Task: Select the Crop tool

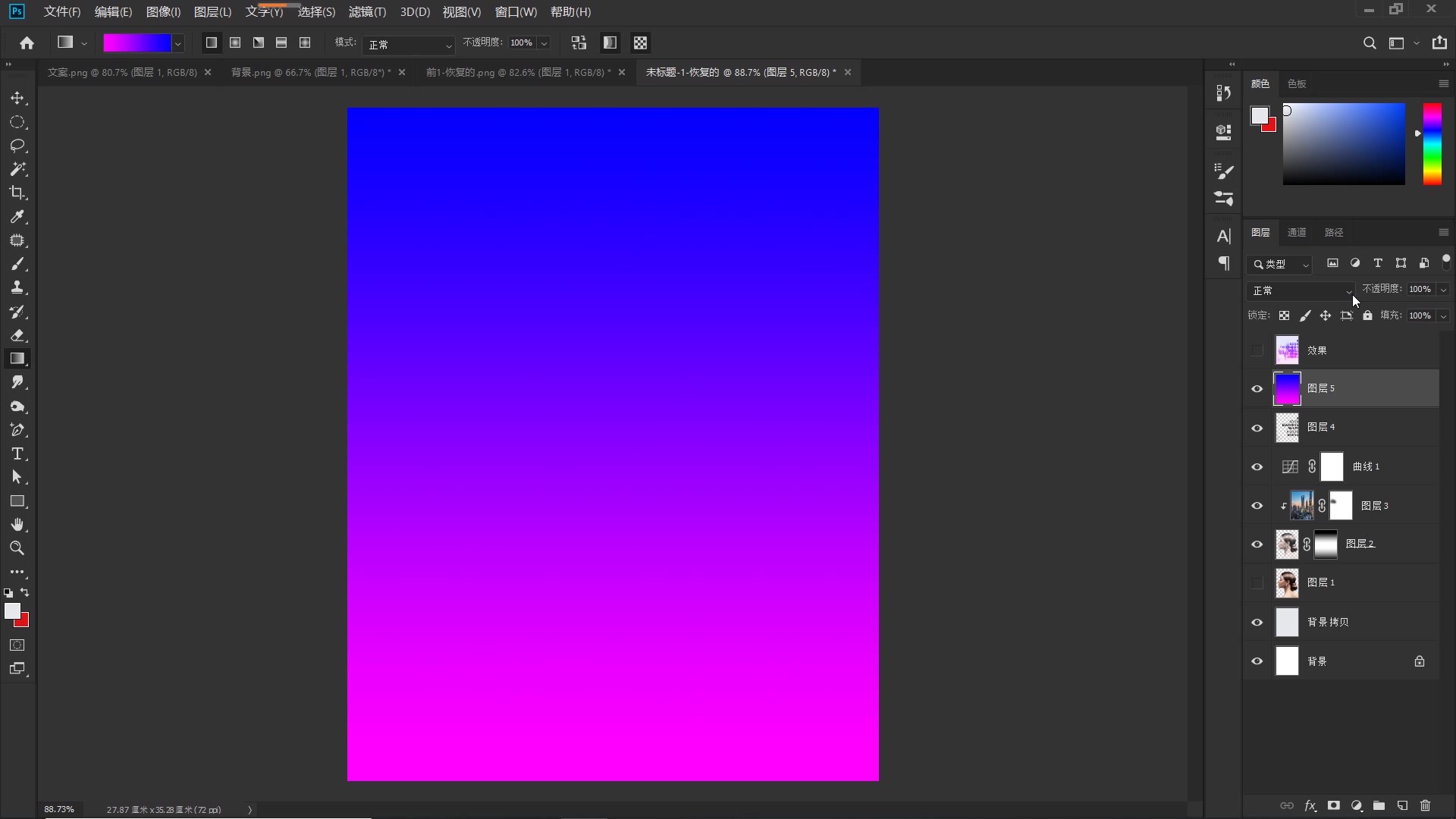Action: [17, 193]
